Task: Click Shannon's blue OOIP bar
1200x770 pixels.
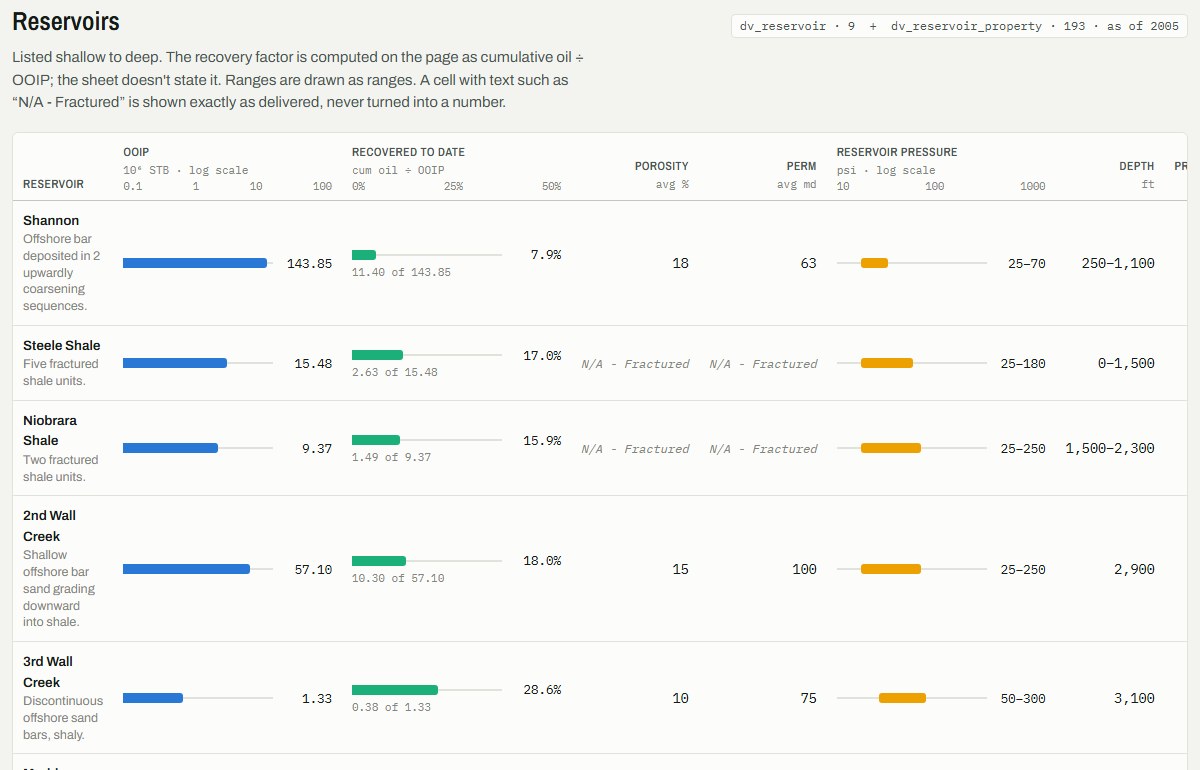Action: pyautogui.click(x=195, y=263)
